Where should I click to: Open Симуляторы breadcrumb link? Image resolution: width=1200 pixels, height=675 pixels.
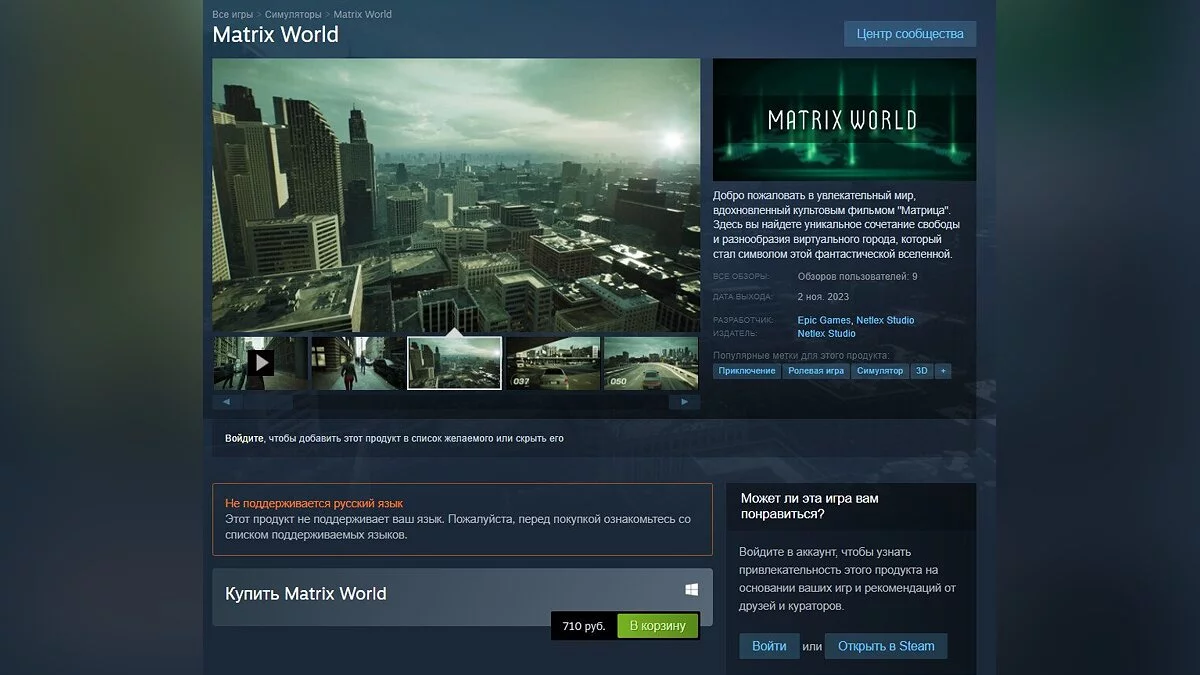click(293, 15)
